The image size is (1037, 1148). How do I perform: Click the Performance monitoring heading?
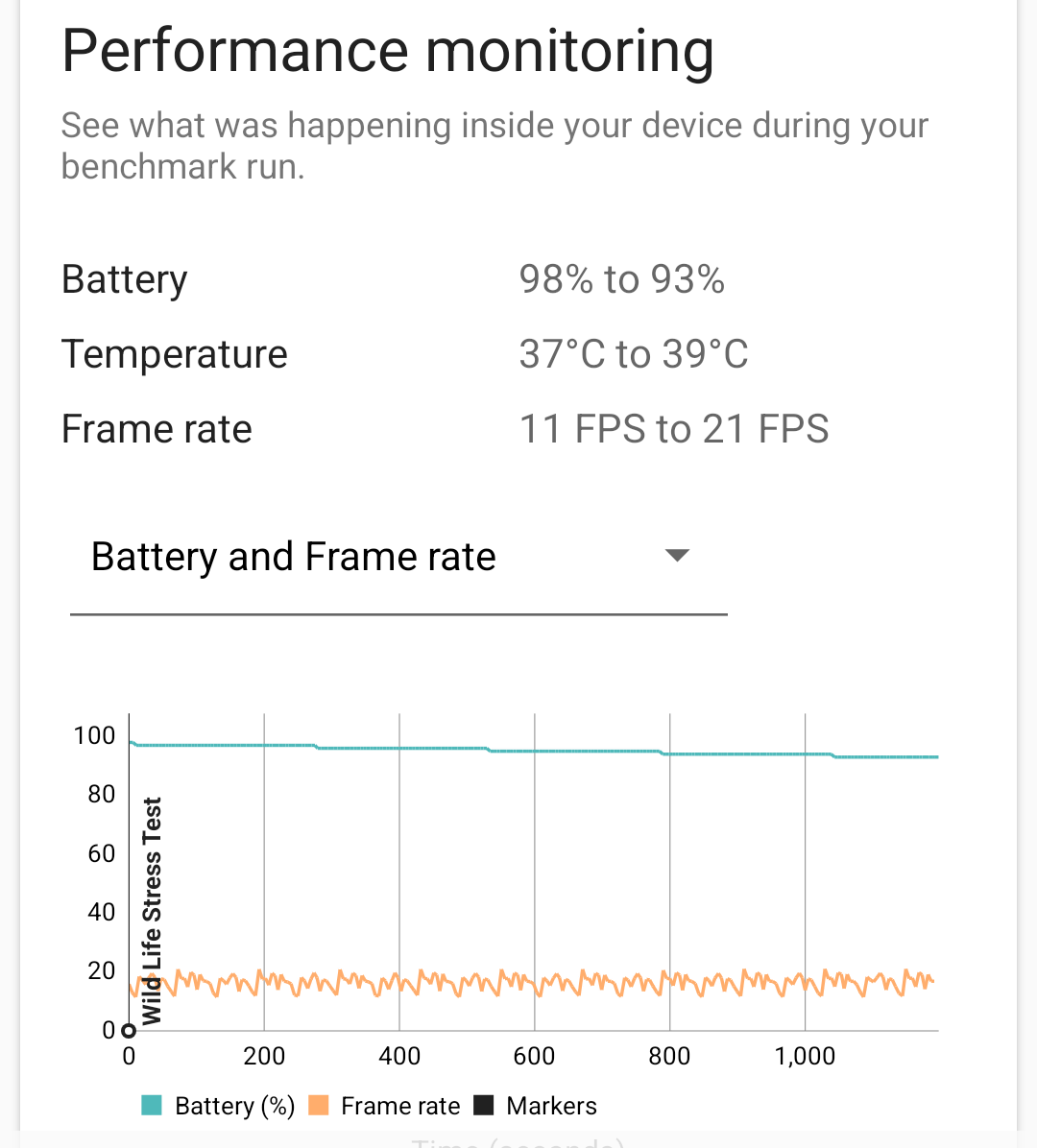(388, 51)
